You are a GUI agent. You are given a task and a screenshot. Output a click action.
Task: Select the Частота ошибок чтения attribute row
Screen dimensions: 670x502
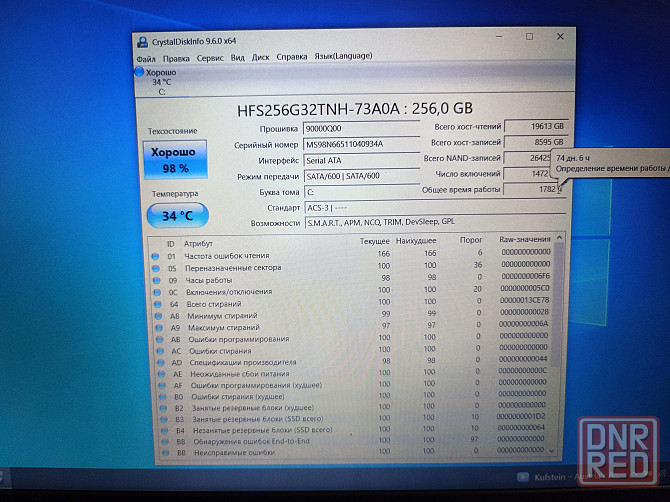point(351,255)
